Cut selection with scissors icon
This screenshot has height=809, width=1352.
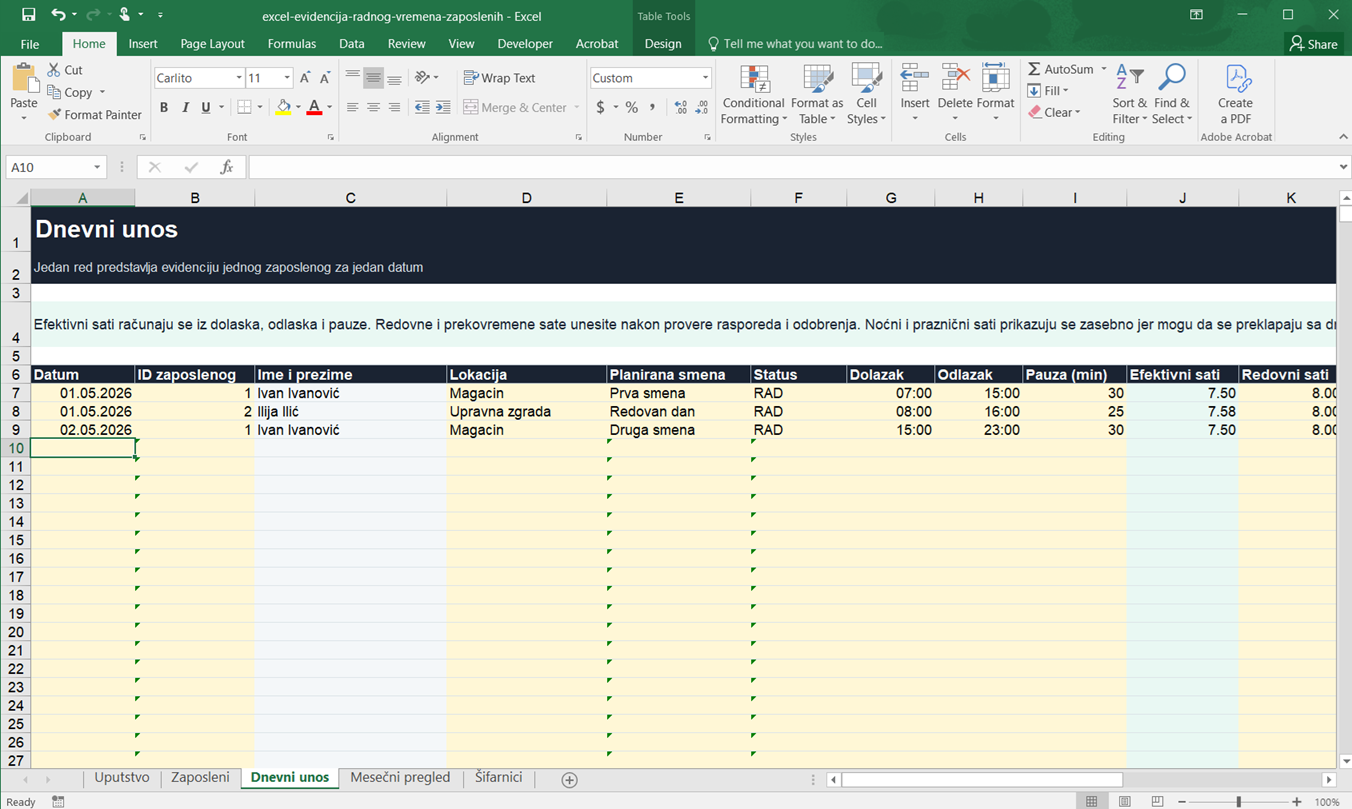pos(55,70)
